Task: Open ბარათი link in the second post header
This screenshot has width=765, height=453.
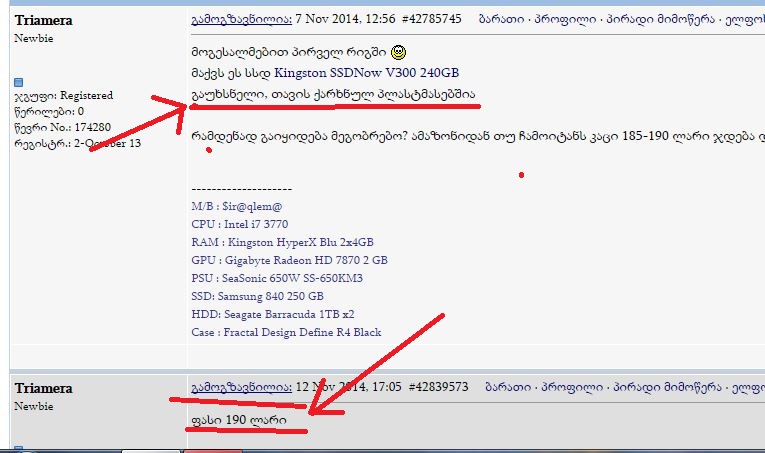Action: click(508, 387)
